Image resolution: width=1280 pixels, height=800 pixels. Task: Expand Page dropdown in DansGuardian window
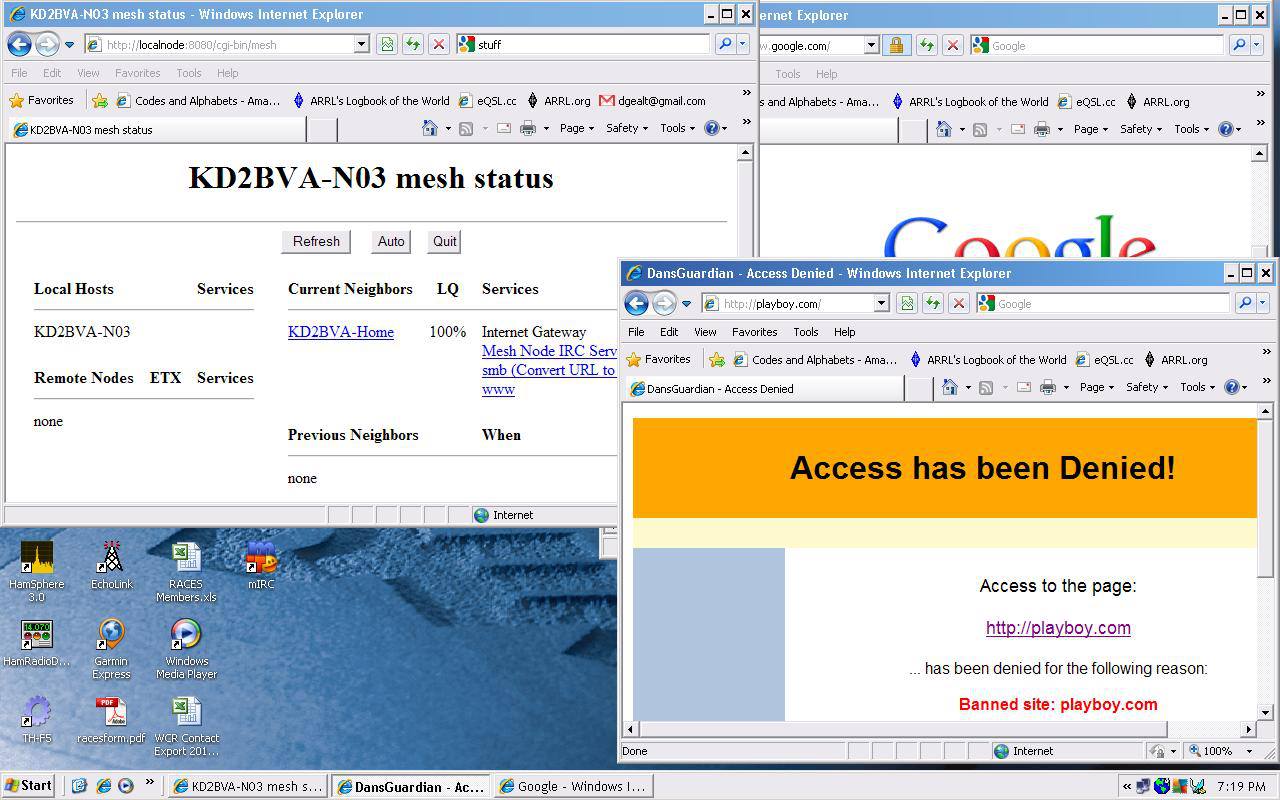coord(1097,387)
